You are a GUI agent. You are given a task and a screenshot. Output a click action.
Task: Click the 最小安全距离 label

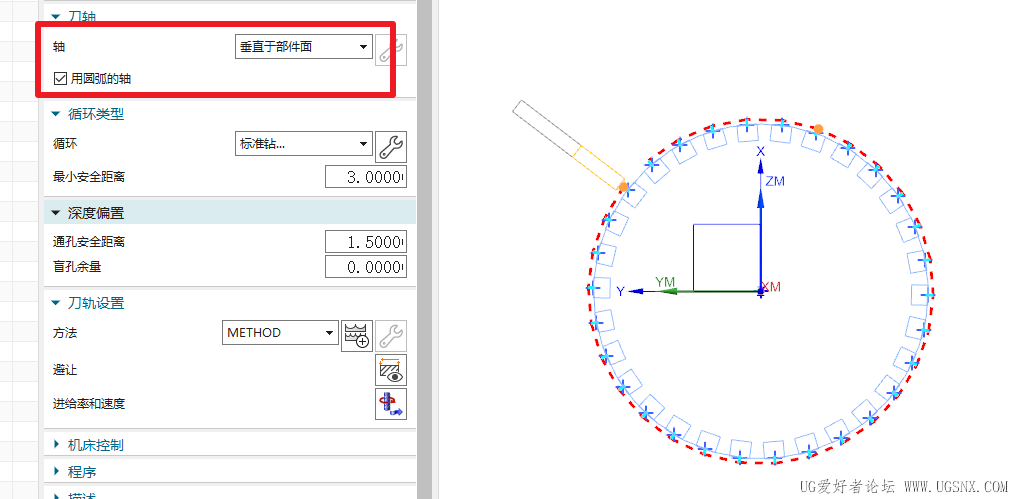point(89,176)
